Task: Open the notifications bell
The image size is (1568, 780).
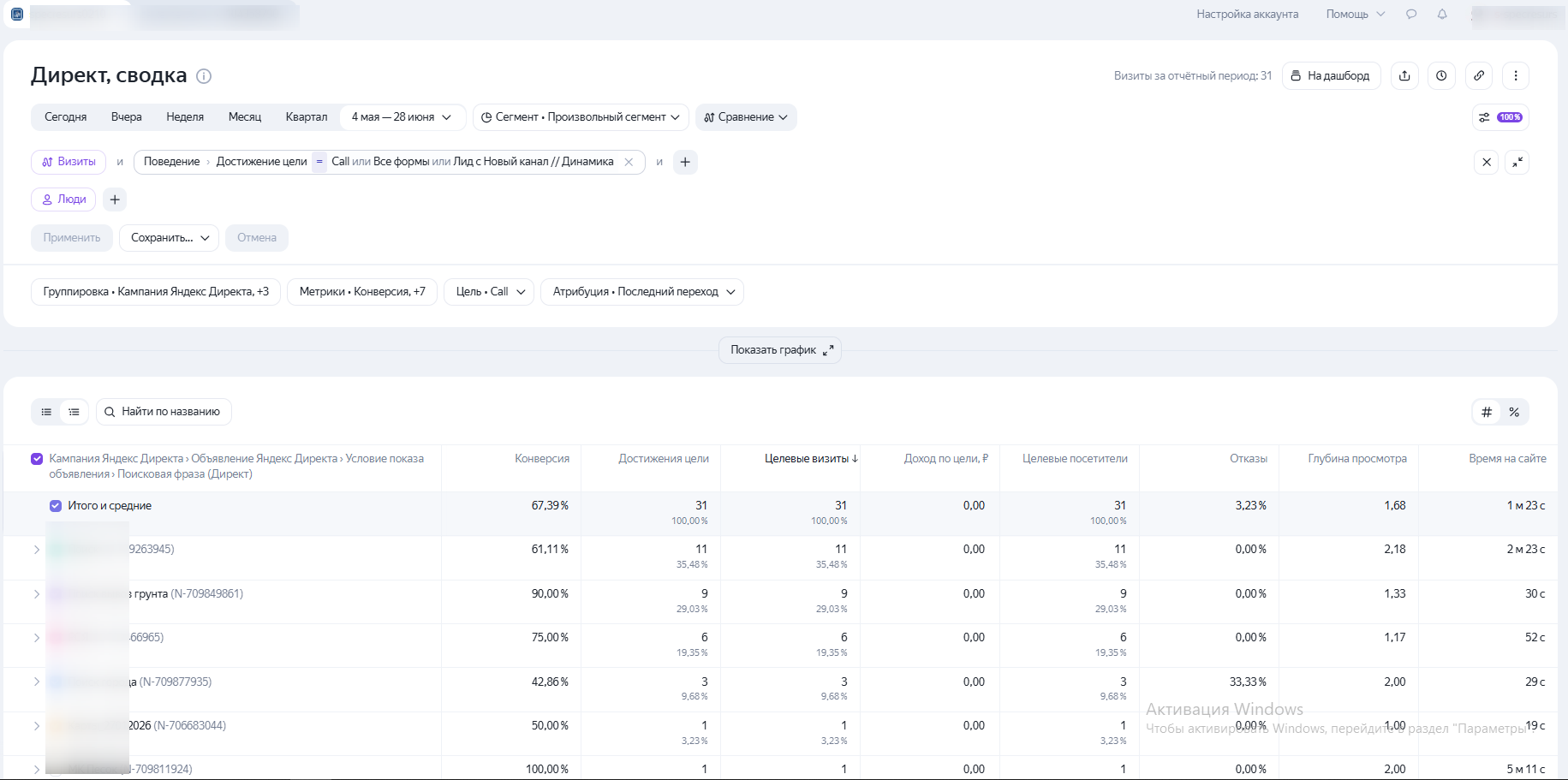Action: tap(1442, 14)
